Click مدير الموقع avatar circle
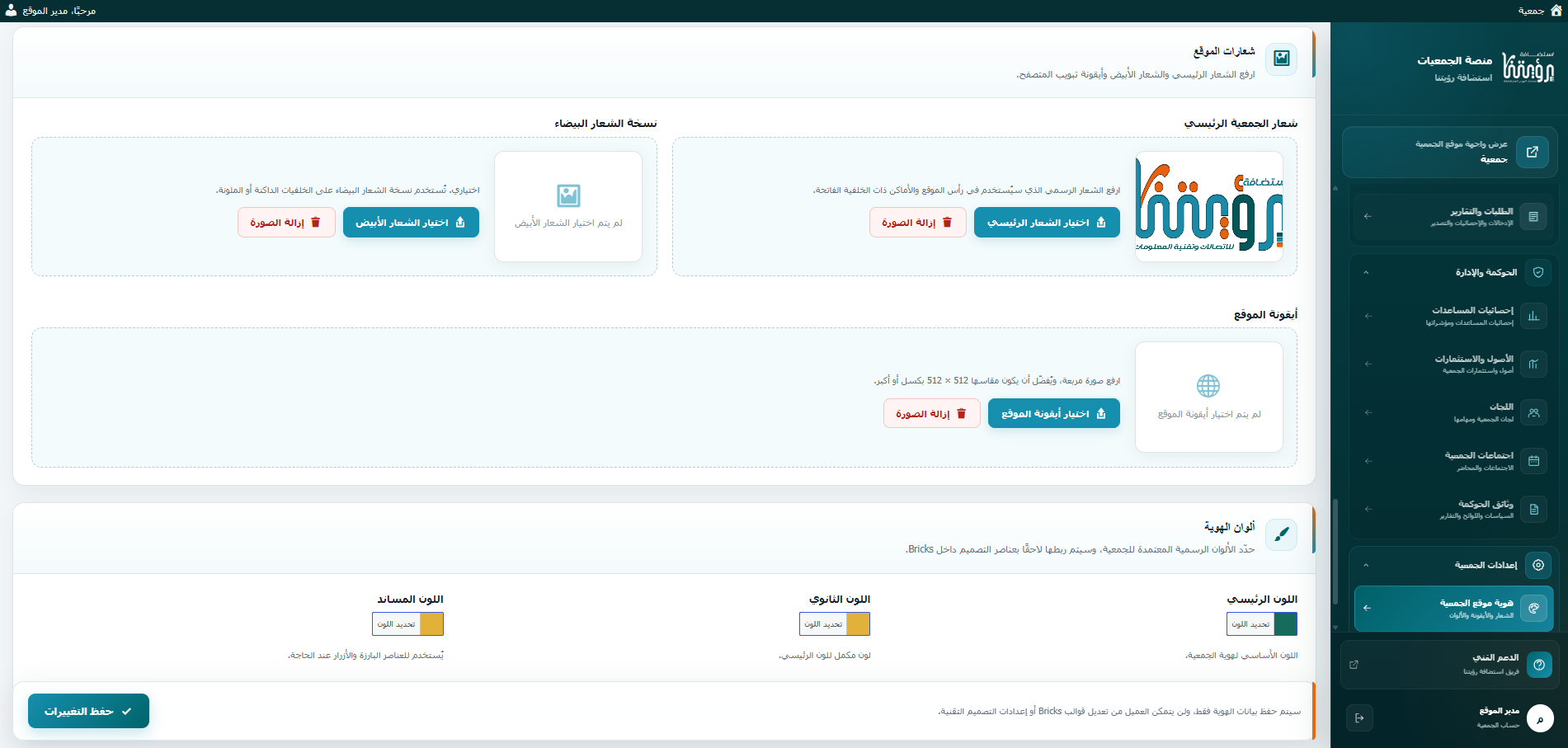 click(x=1540, y=718)
